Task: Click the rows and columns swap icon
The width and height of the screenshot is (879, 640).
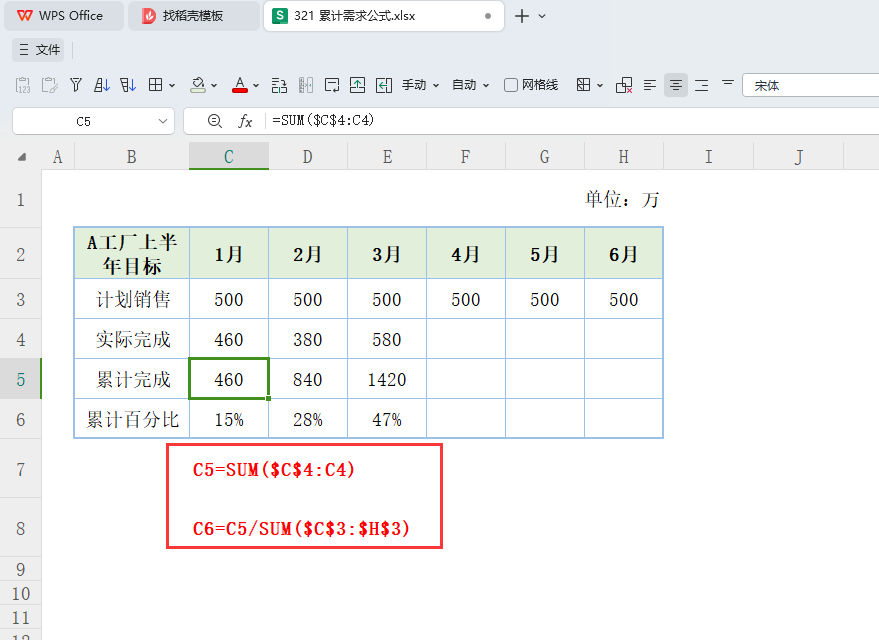Action: (x=279, y=85)
